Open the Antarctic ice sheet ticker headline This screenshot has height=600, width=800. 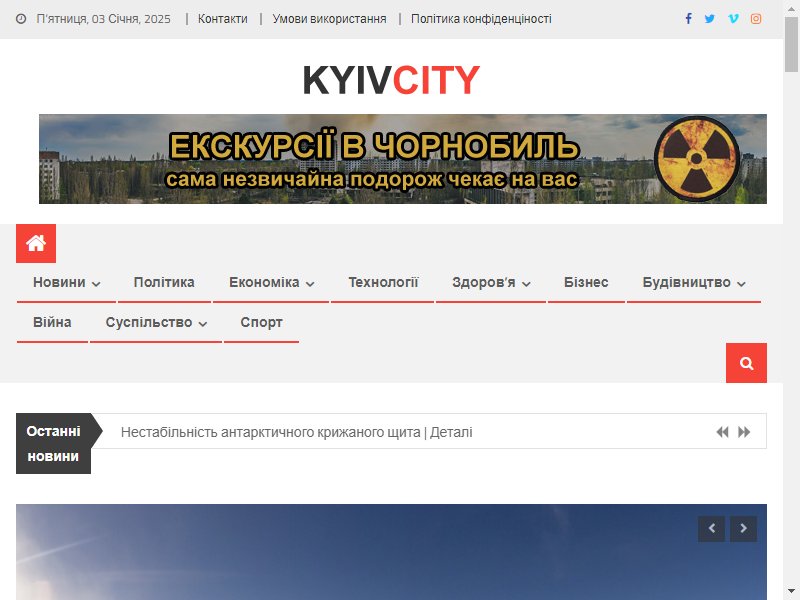tap(296, 432)
